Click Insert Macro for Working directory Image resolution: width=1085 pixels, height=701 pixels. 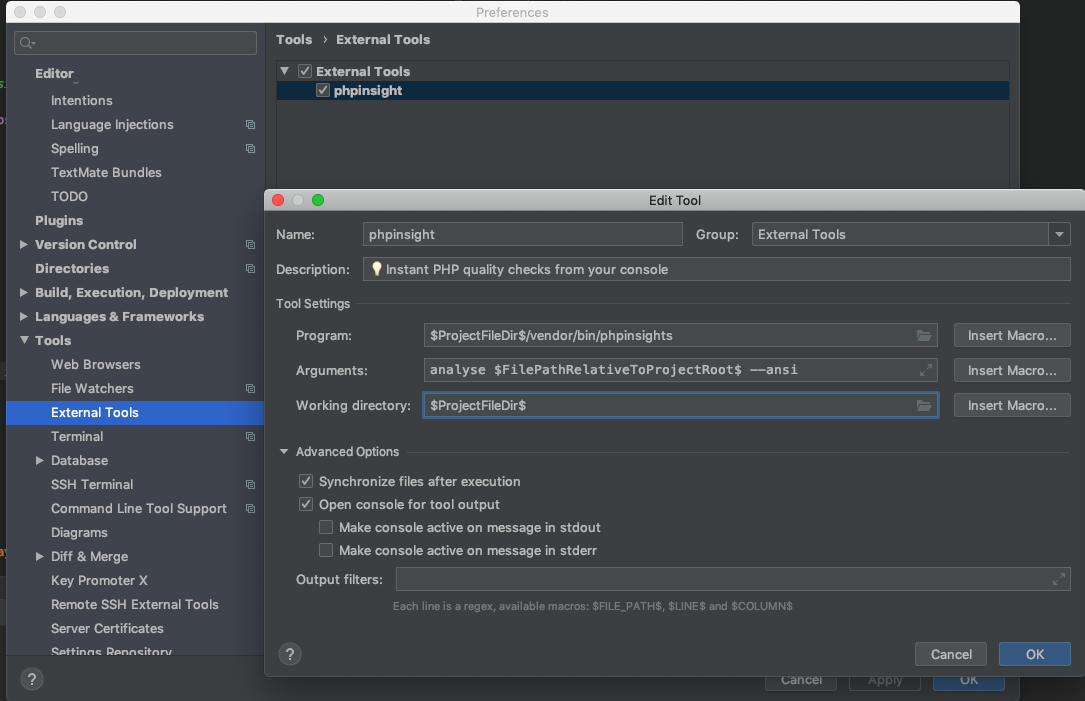tap(1012, 406)
